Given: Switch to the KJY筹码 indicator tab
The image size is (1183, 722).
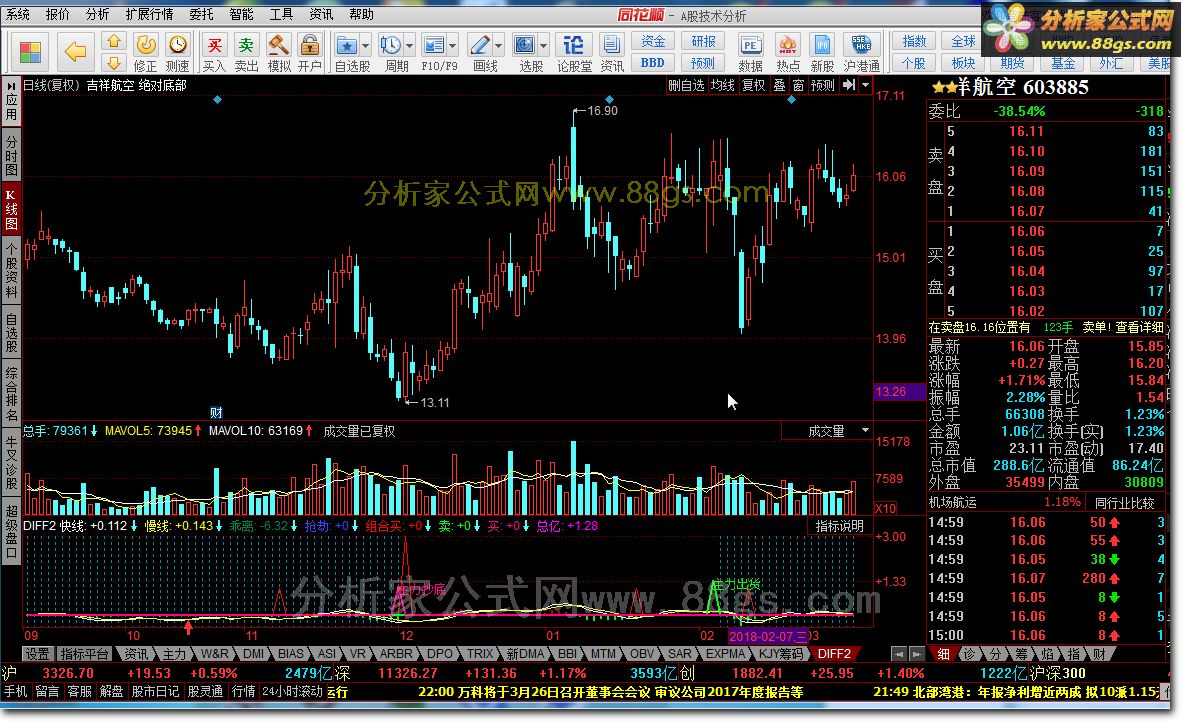Looking at the screenshot, I should [781, 654].
